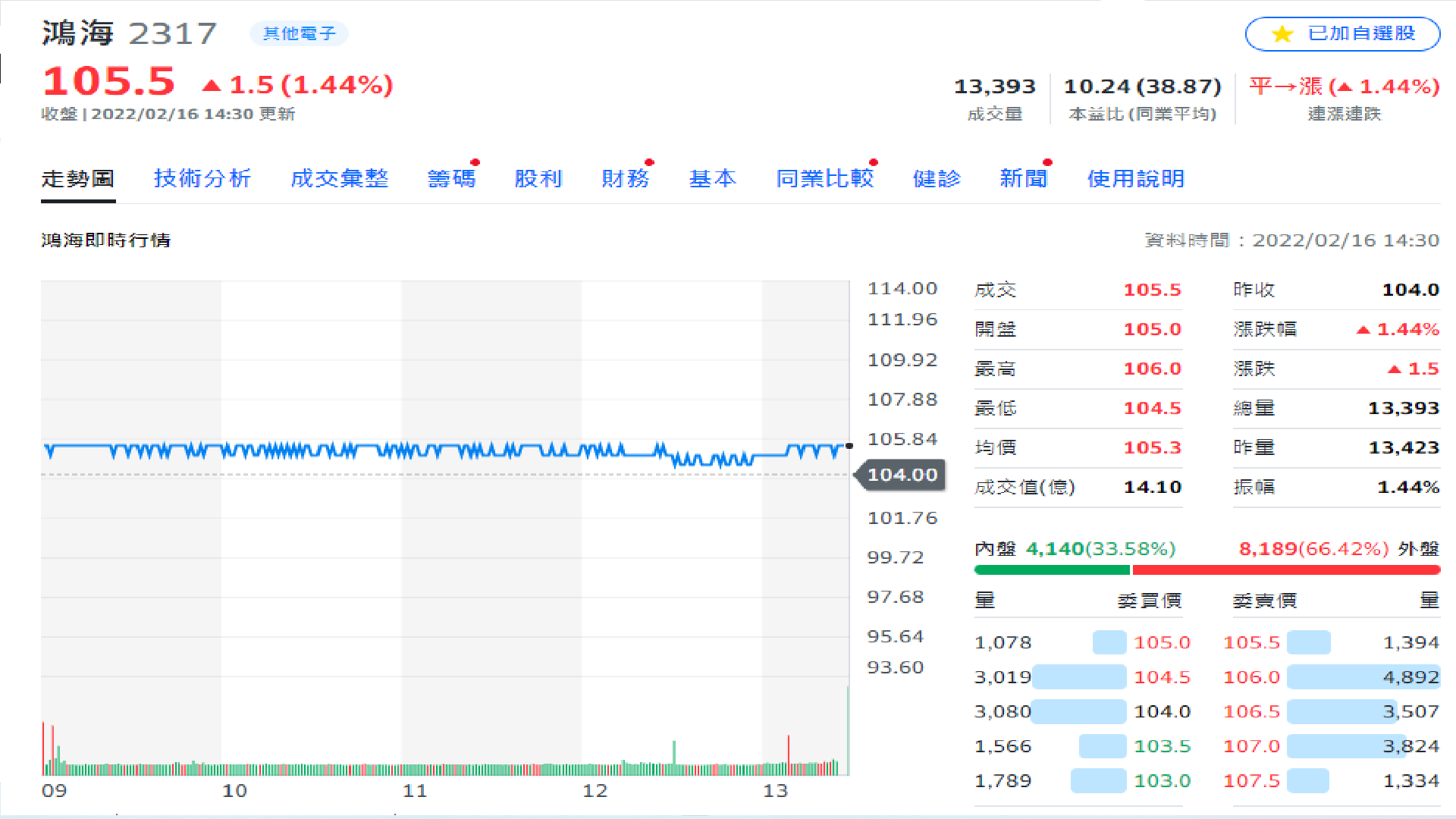Click the large 105.5 closing price header
The height and width of the screenshot is (819, 1456).
click(109, 81)
